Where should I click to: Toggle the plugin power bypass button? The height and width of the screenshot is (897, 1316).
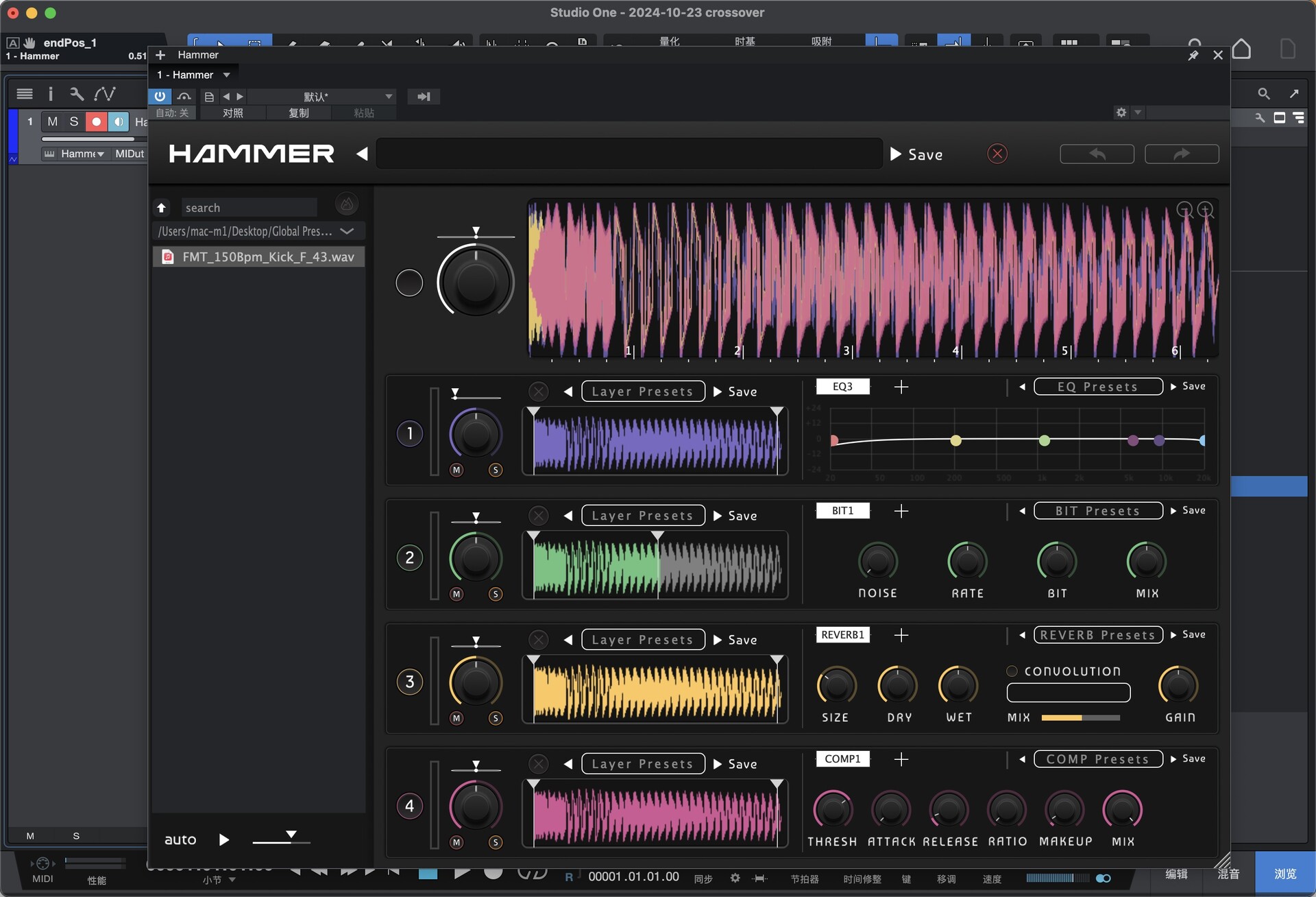(x=160, y=97)
